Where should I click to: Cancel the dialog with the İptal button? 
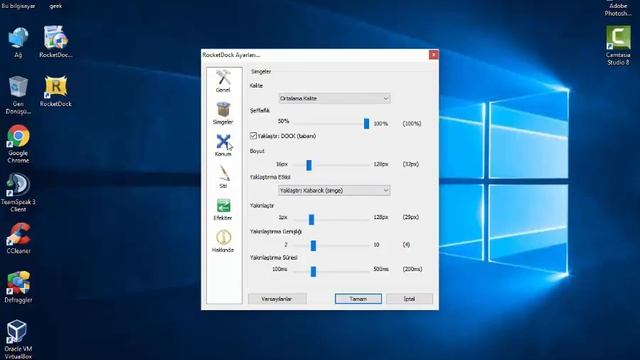coord(409,299)
